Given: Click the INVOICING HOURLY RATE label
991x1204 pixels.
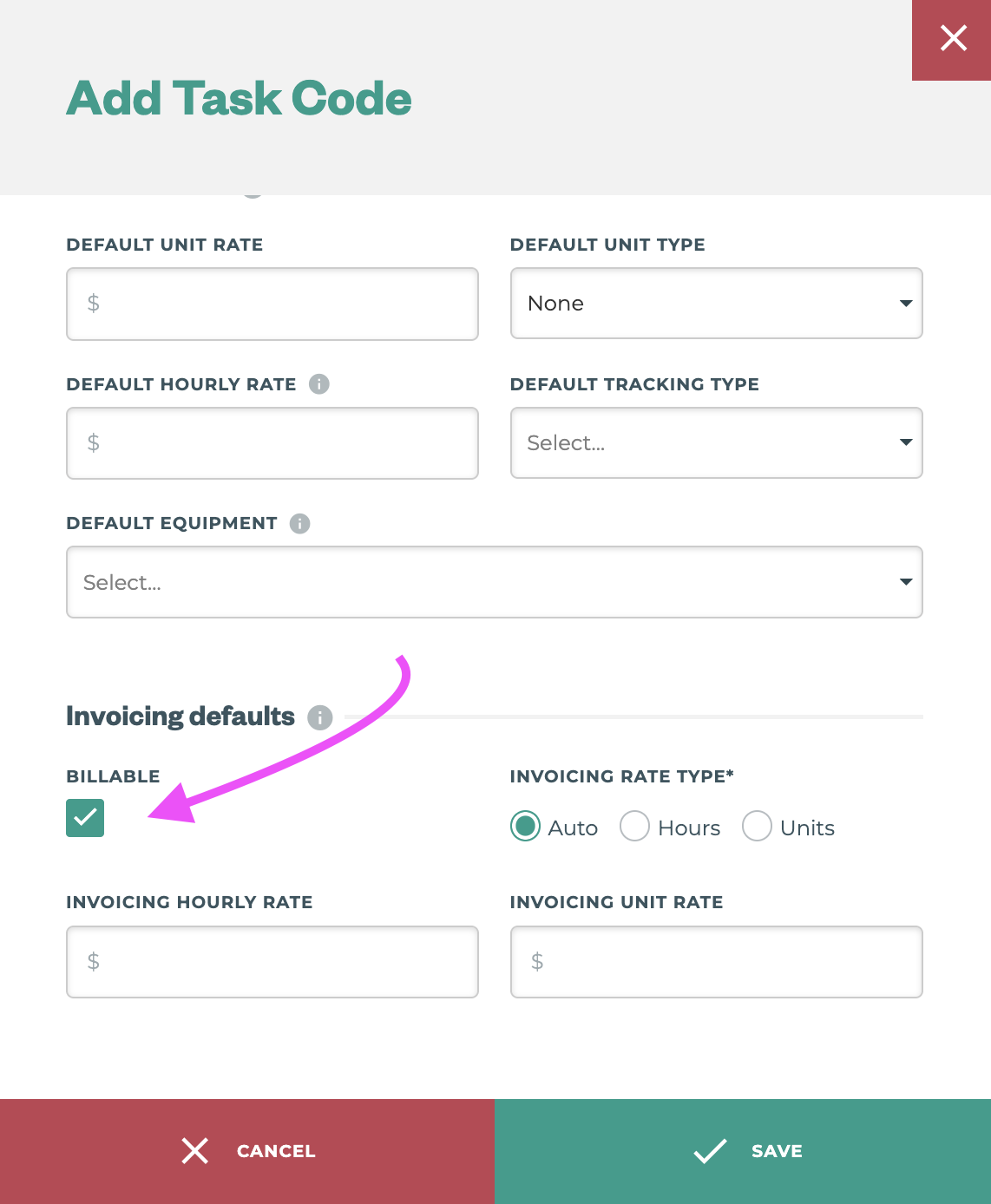Looking at the screenshot, I should [x=189, y=902].
